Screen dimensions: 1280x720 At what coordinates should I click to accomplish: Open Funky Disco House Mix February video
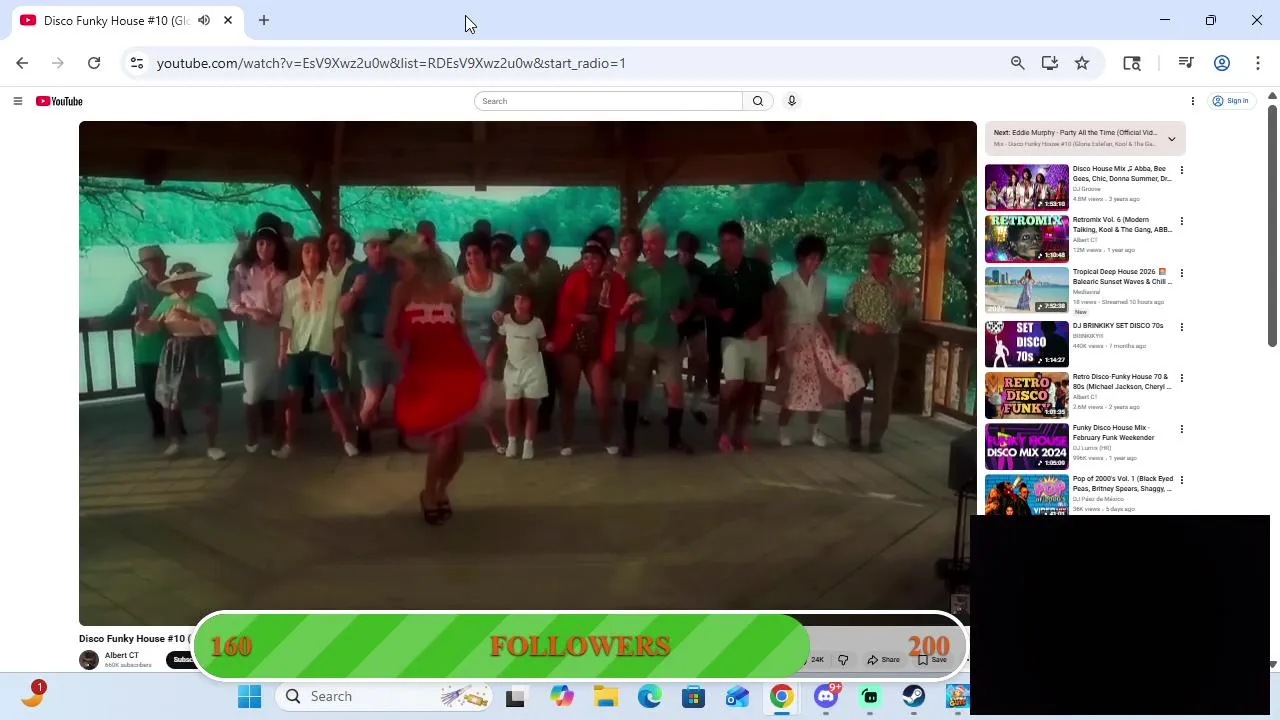click(1027, 446)
